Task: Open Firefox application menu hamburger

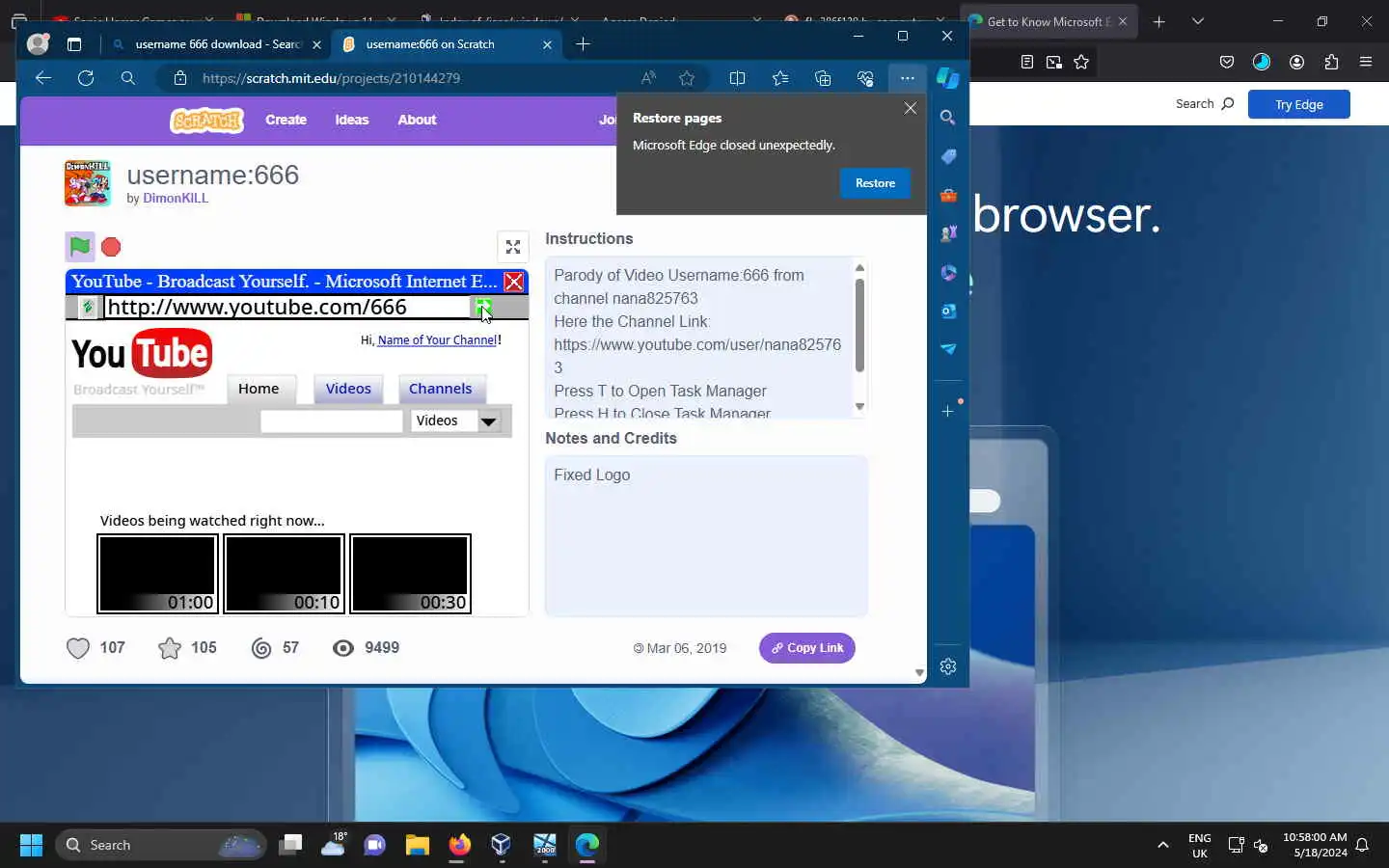Action: pos(1365,62)
